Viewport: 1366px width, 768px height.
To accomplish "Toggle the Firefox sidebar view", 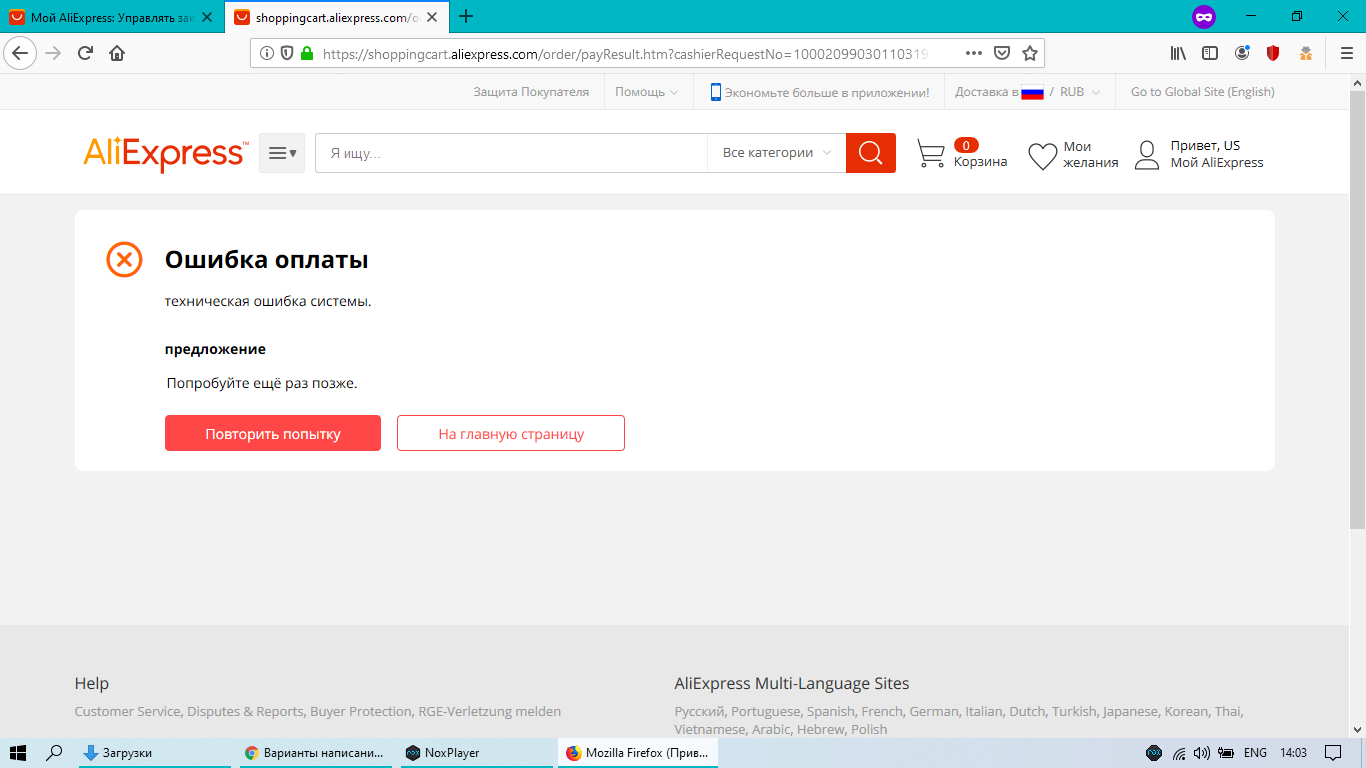I will pyautogui.click(x=1210, y=53).
